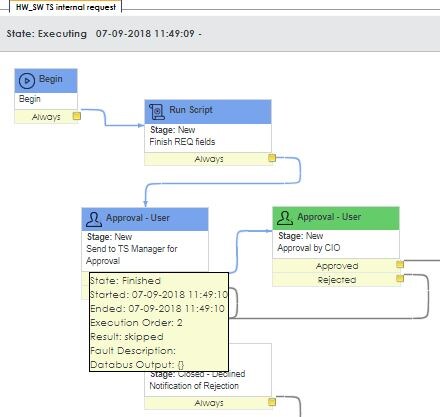Image resolution: width=440 pixels, height=417 pixels.
Task: Click the 'Started: 07-09-2018 11:49:10' tooltip line
Action: [159, 295]
